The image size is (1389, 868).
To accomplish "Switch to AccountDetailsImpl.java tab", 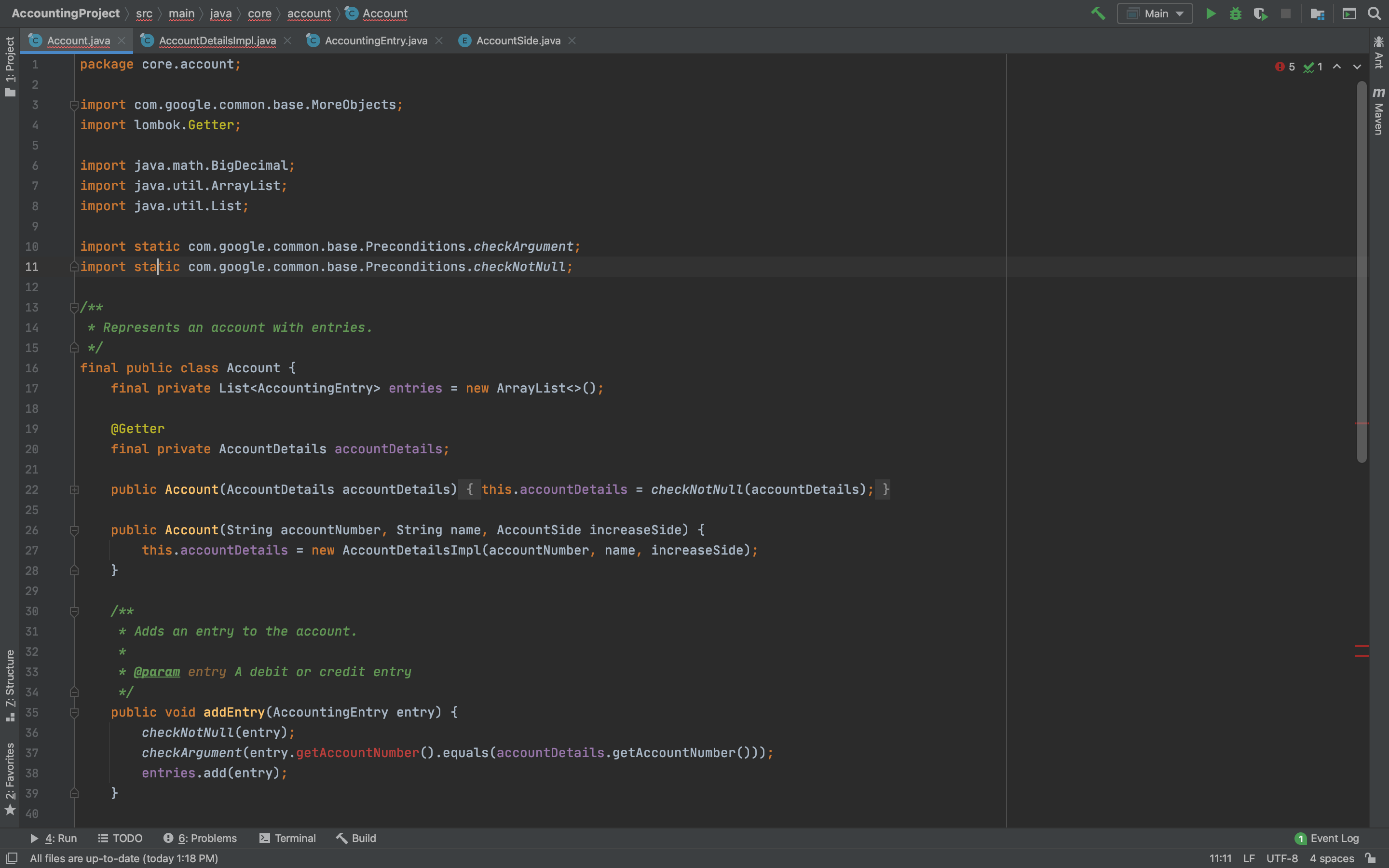I will (217, 41).
